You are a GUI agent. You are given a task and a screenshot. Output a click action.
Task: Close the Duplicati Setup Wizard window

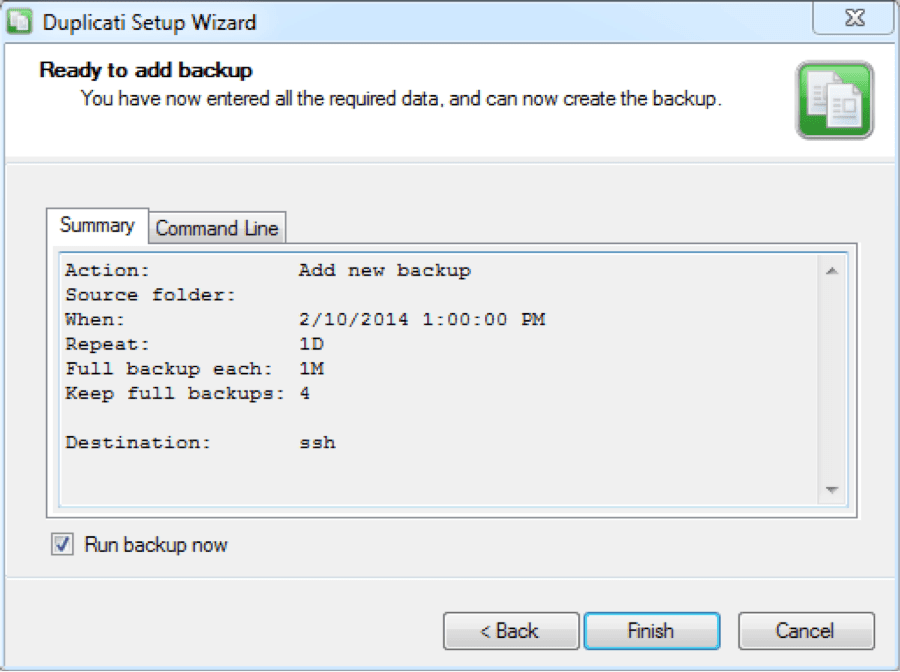click(x=855, y=18)
